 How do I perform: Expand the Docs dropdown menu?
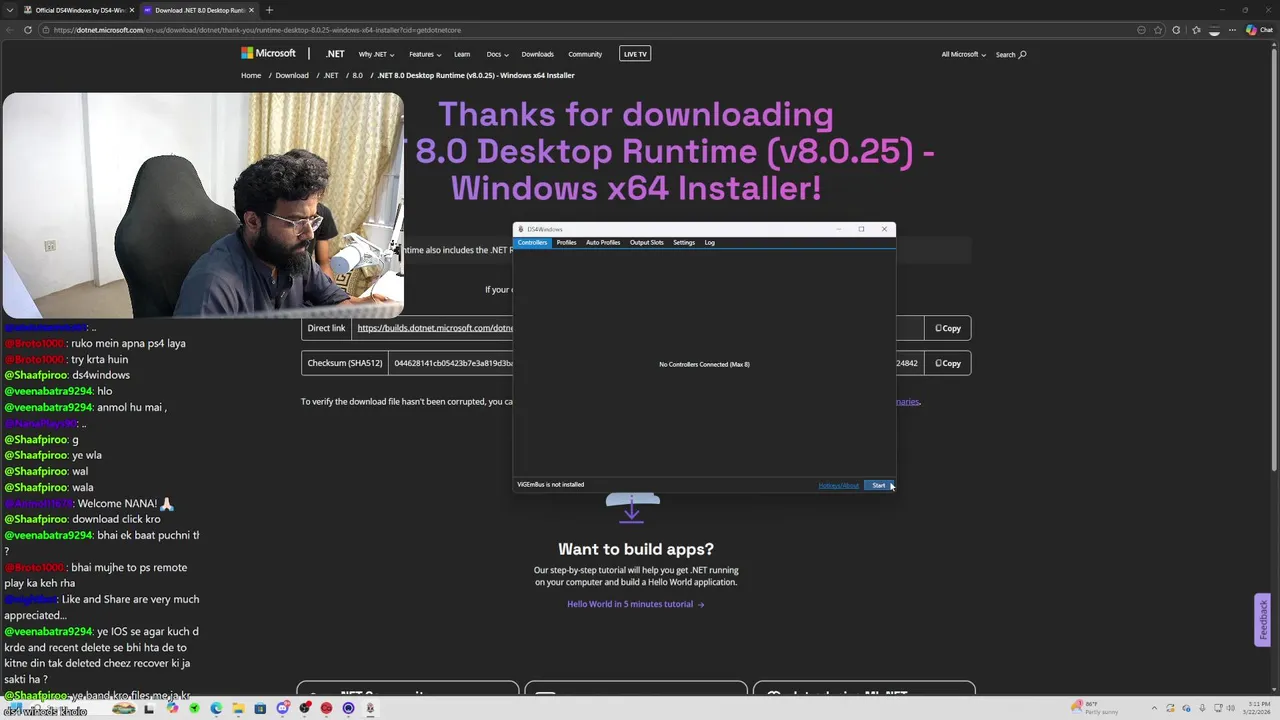(x=497, y=54)
